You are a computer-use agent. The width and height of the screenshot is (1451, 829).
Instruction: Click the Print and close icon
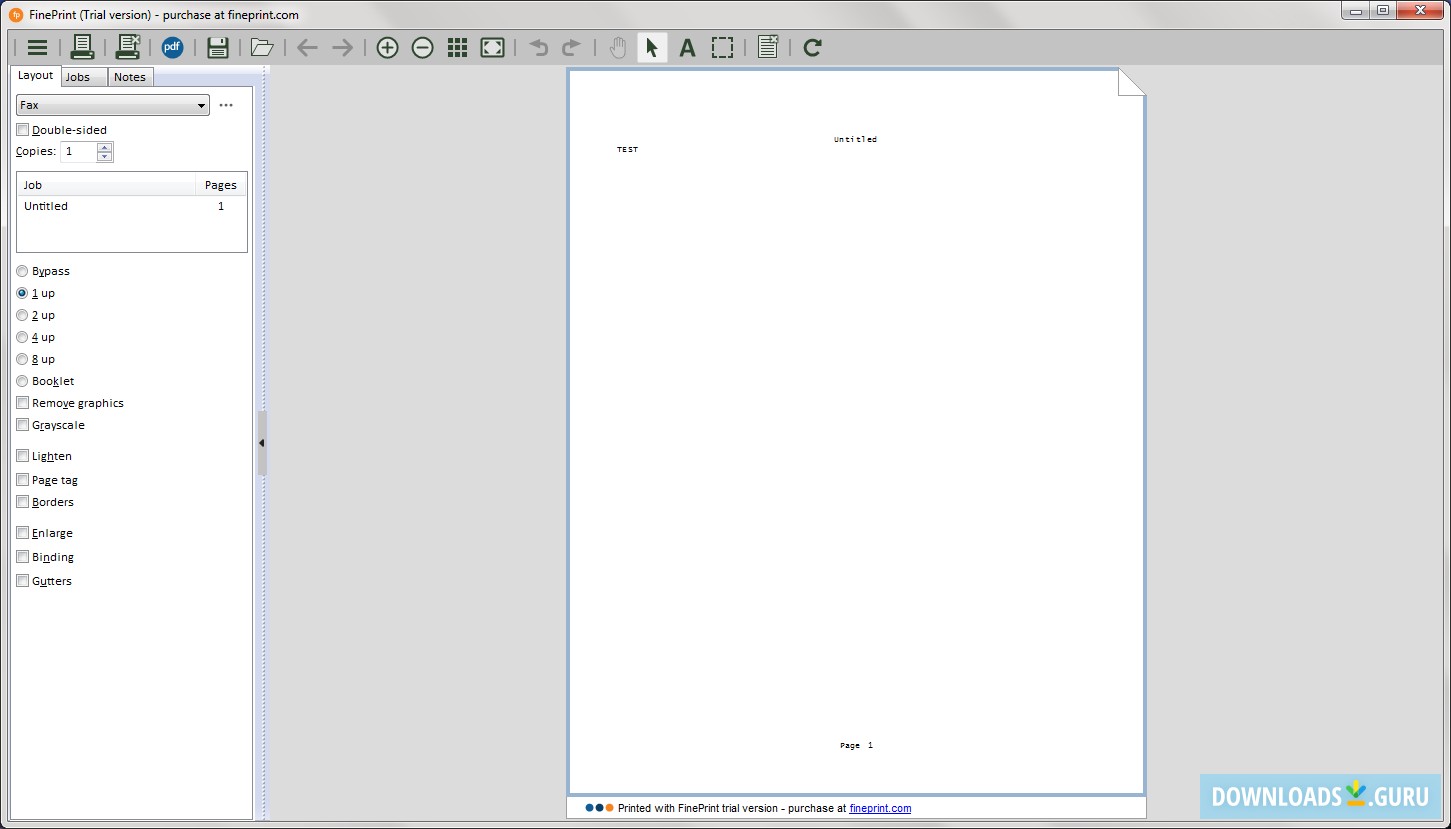[128, 47]
